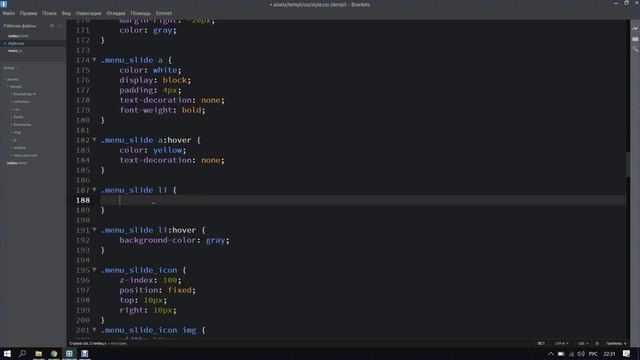Click the sixth taskbar app icon
Screen dimensions: 640x360
point(84,353)
